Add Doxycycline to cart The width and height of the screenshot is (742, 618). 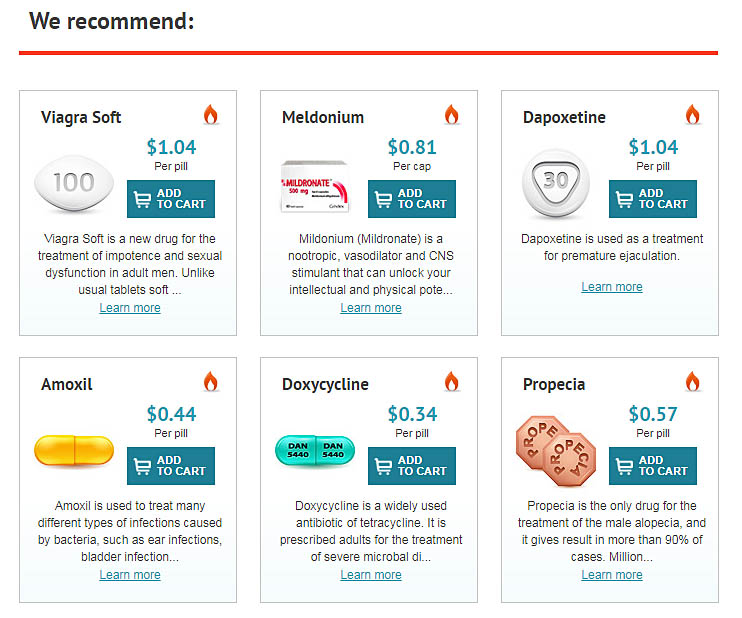click(412, 466)
